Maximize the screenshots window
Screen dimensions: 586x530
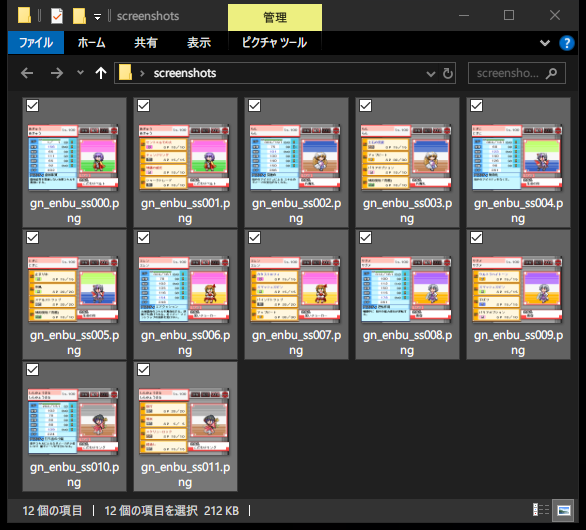[509, 16]
